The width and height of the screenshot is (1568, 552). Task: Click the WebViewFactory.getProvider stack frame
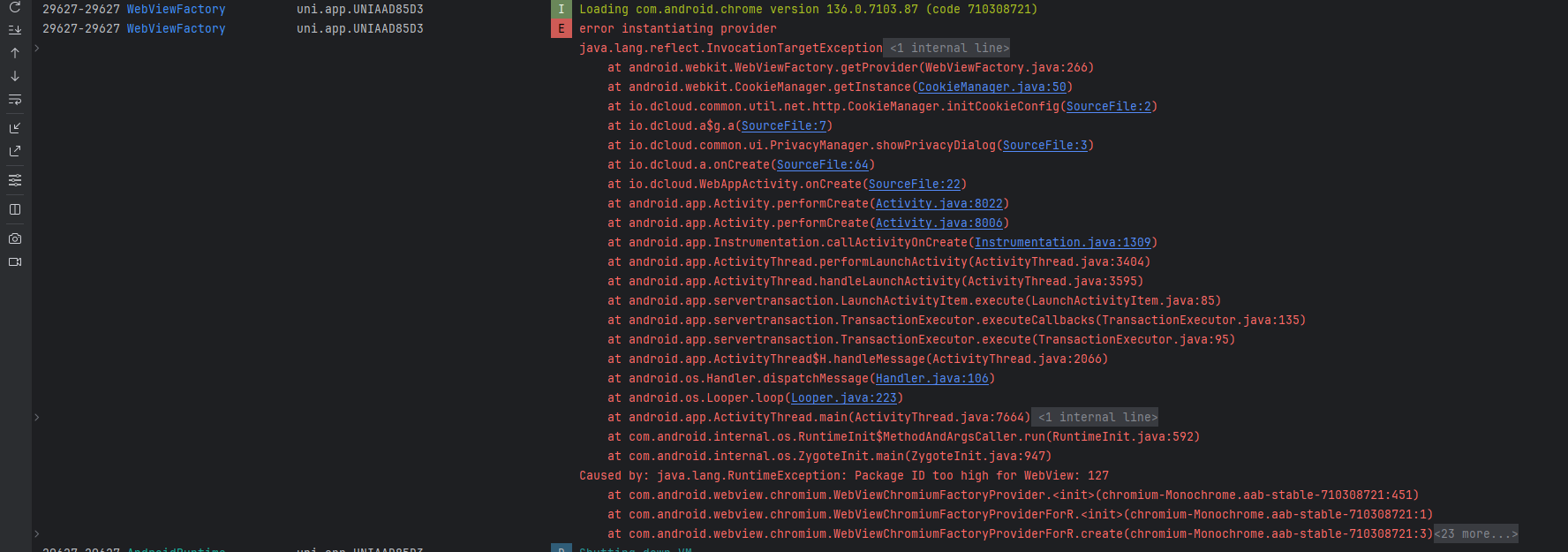coord(851,68)
